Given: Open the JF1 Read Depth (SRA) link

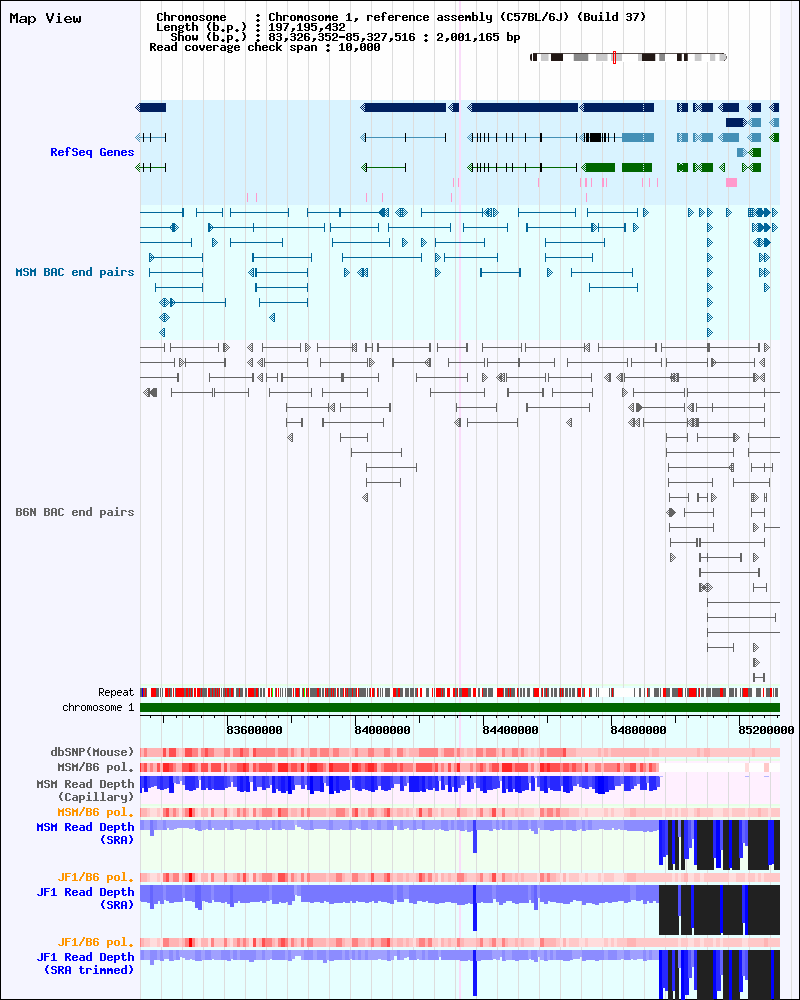Looking at the screenshot, I should tap(85, 899).
